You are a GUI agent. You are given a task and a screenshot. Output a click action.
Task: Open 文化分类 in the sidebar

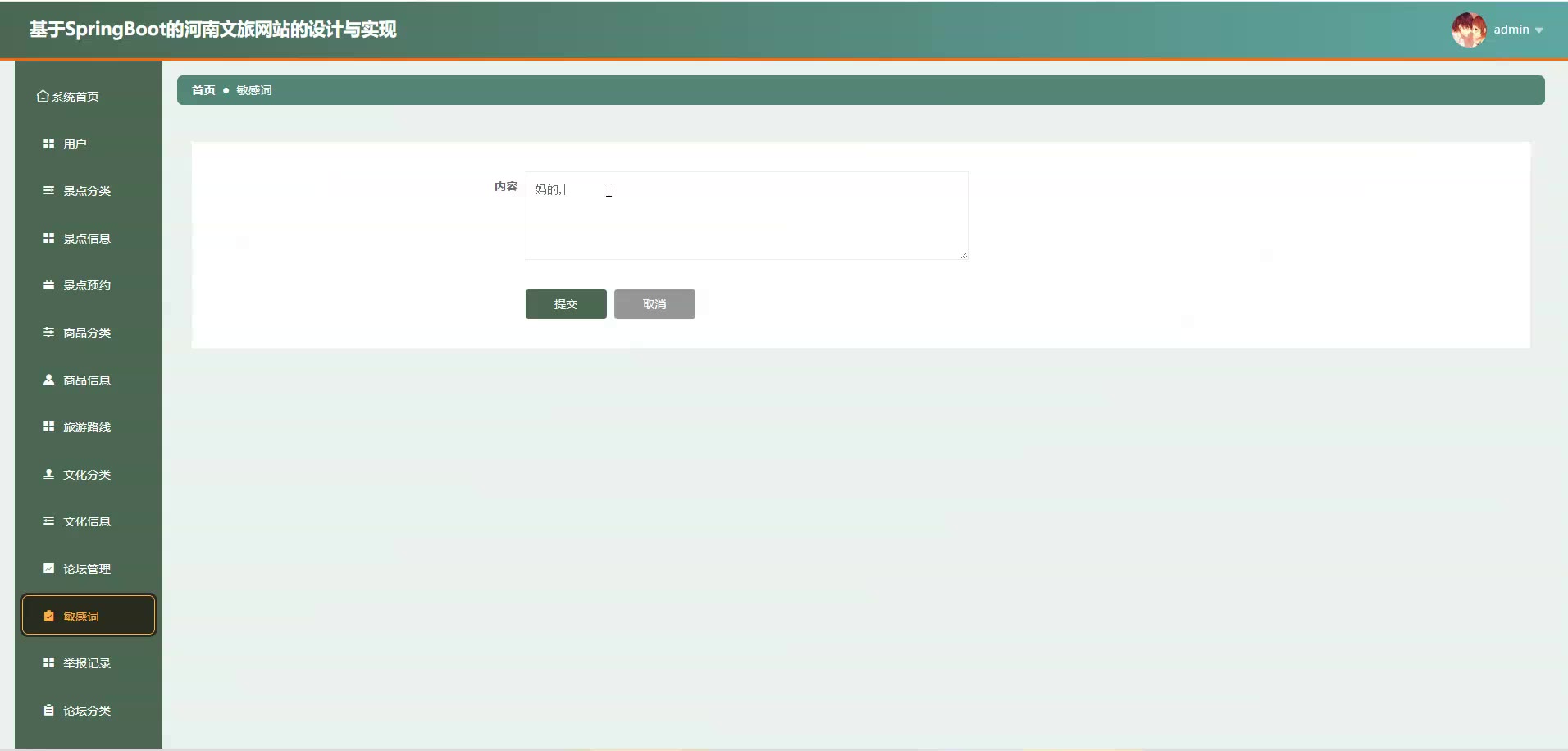89,474
